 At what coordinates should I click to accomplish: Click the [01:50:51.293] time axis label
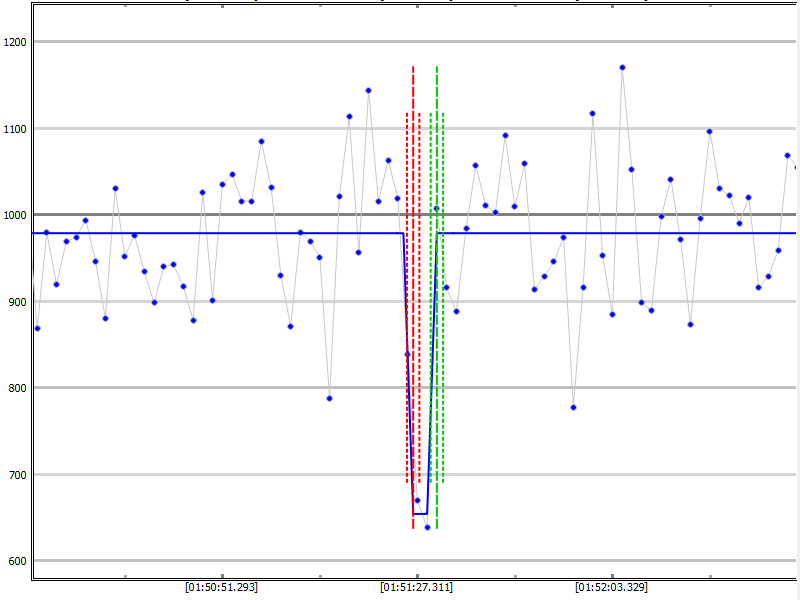[x=221, y=587]
